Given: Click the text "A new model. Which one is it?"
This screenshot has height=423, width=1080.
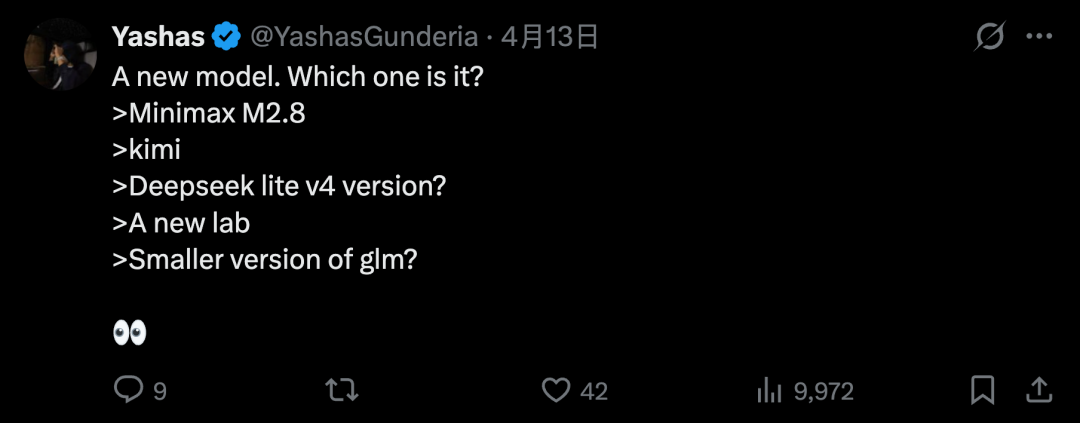Looking at the screenshot, I should [298, 77].
